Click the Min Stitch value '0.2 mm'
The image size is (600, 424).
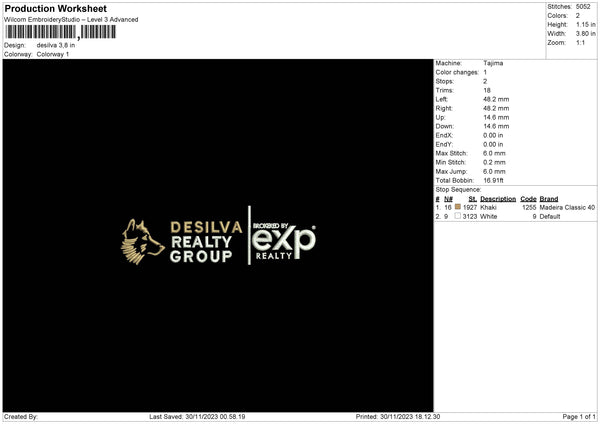click(x=494, y=162)
